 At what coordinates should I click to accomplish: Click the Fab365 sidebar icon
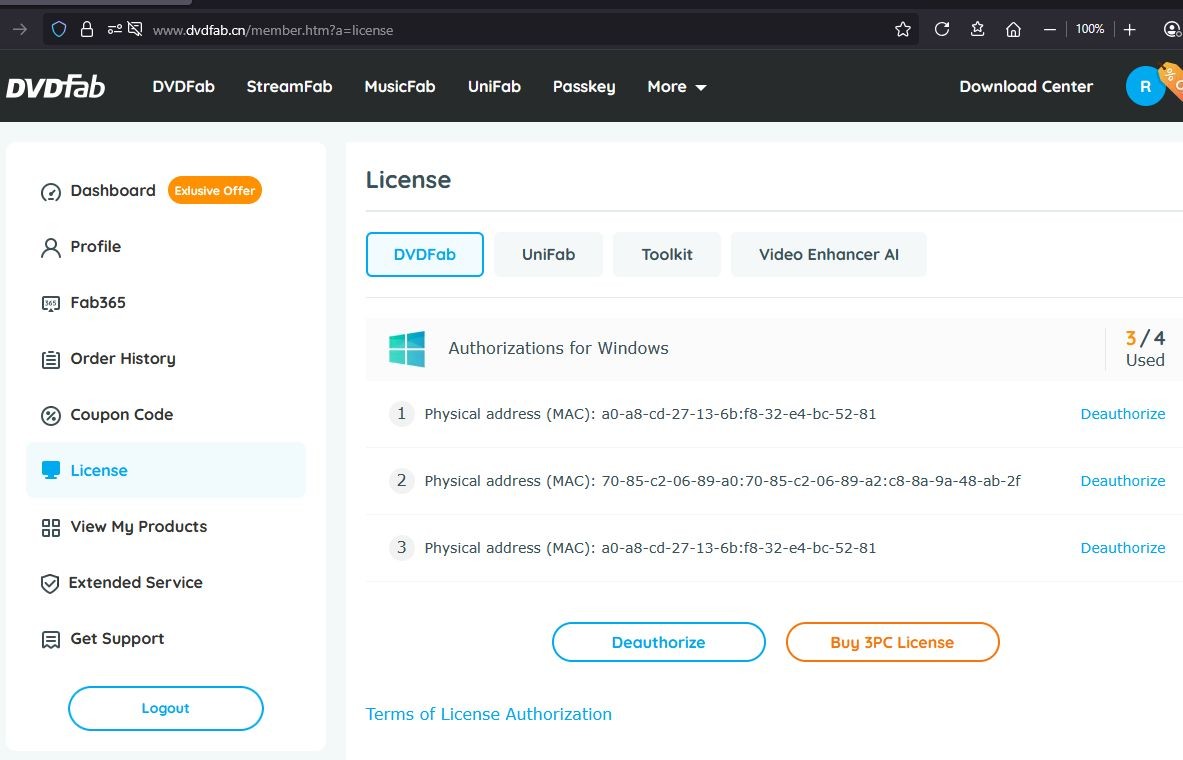[x=51, y=303]
